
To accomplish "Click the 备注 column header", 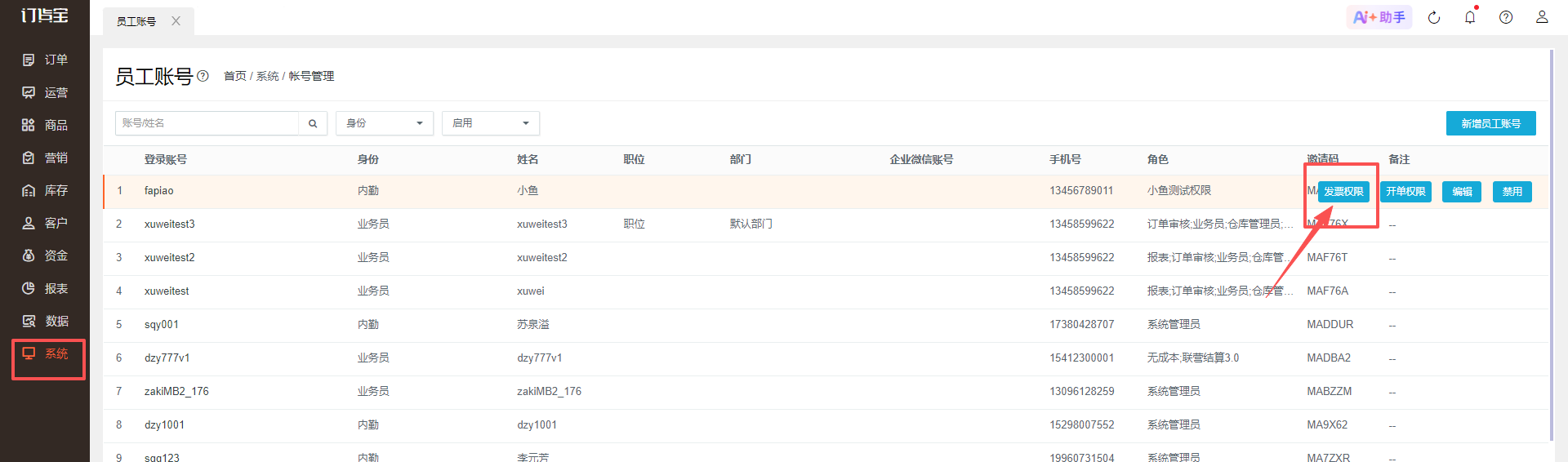I will (x=1400, y=159).
